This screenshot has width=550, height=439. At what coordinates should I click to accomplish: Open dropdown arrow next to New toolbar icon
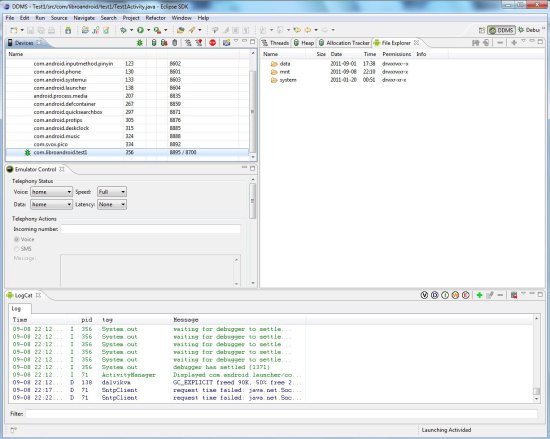pos(22,30)
